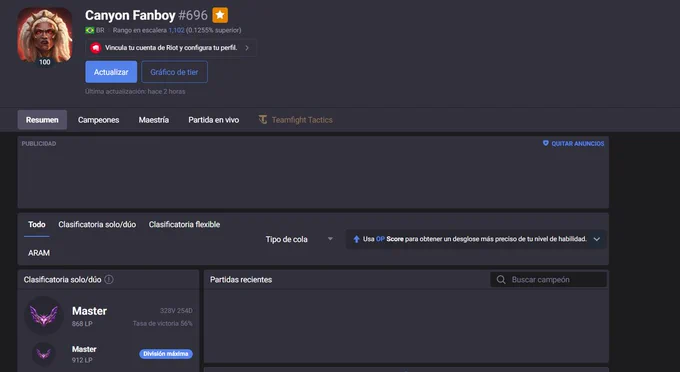This screenshot has width=680, height=372.
Task: Filter by Clasificatoria solo/dúo
Action: [97, 225]
